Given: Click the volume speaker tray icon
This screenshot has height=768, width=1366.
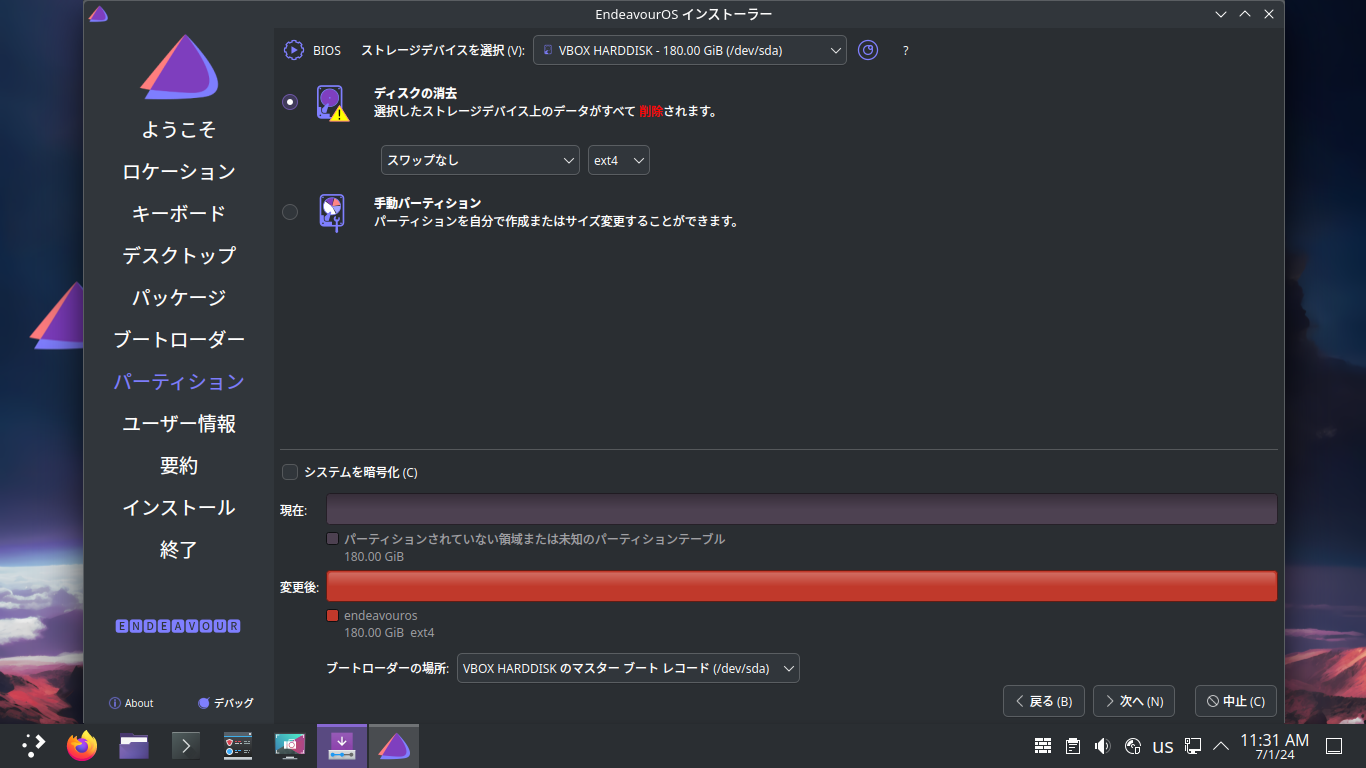Looking at the screenshot, I should coord(1103,745).
